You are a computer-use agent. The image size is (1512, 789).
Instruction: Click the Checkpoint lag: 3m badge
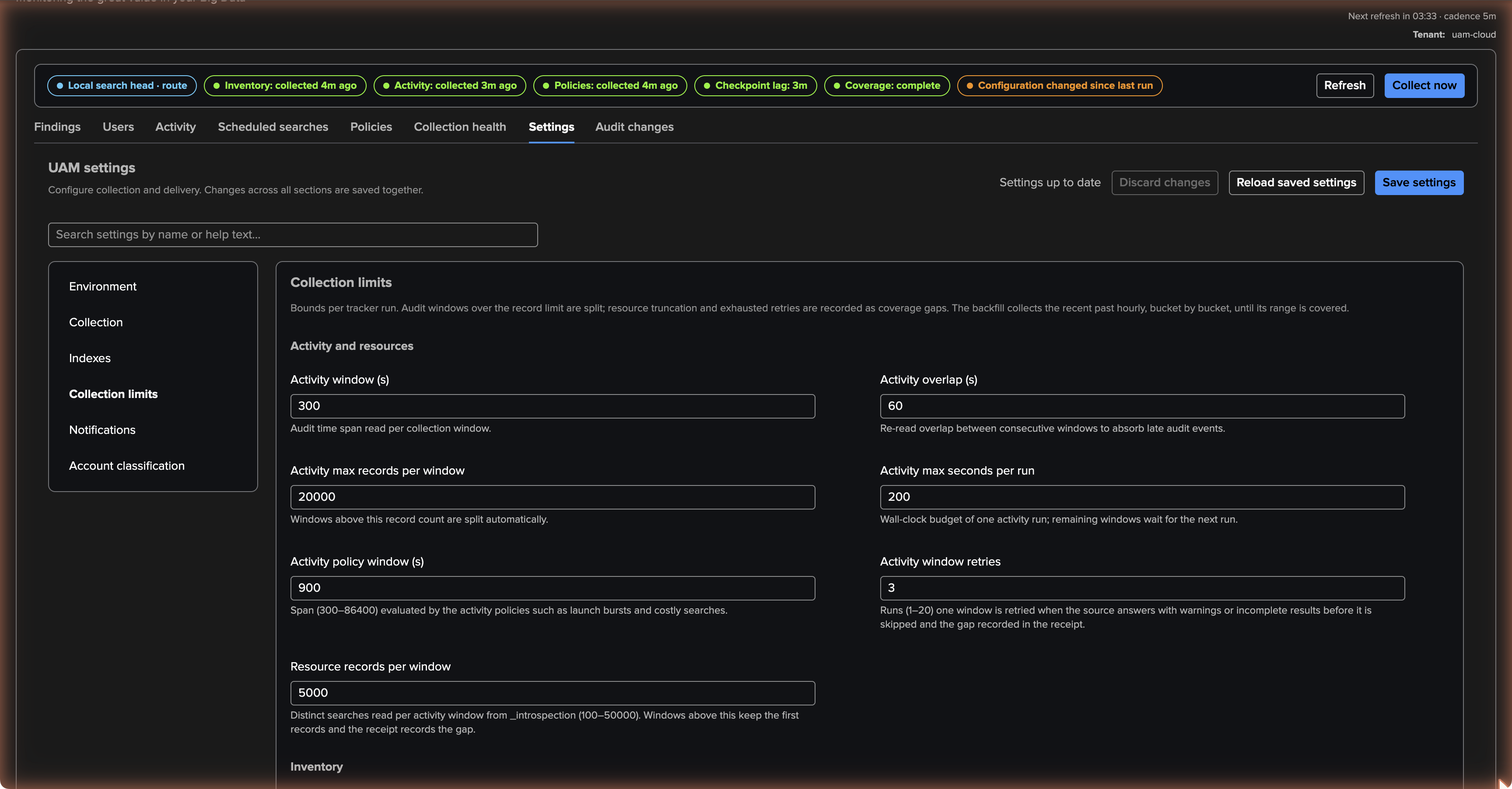click(x=756, y=86)
